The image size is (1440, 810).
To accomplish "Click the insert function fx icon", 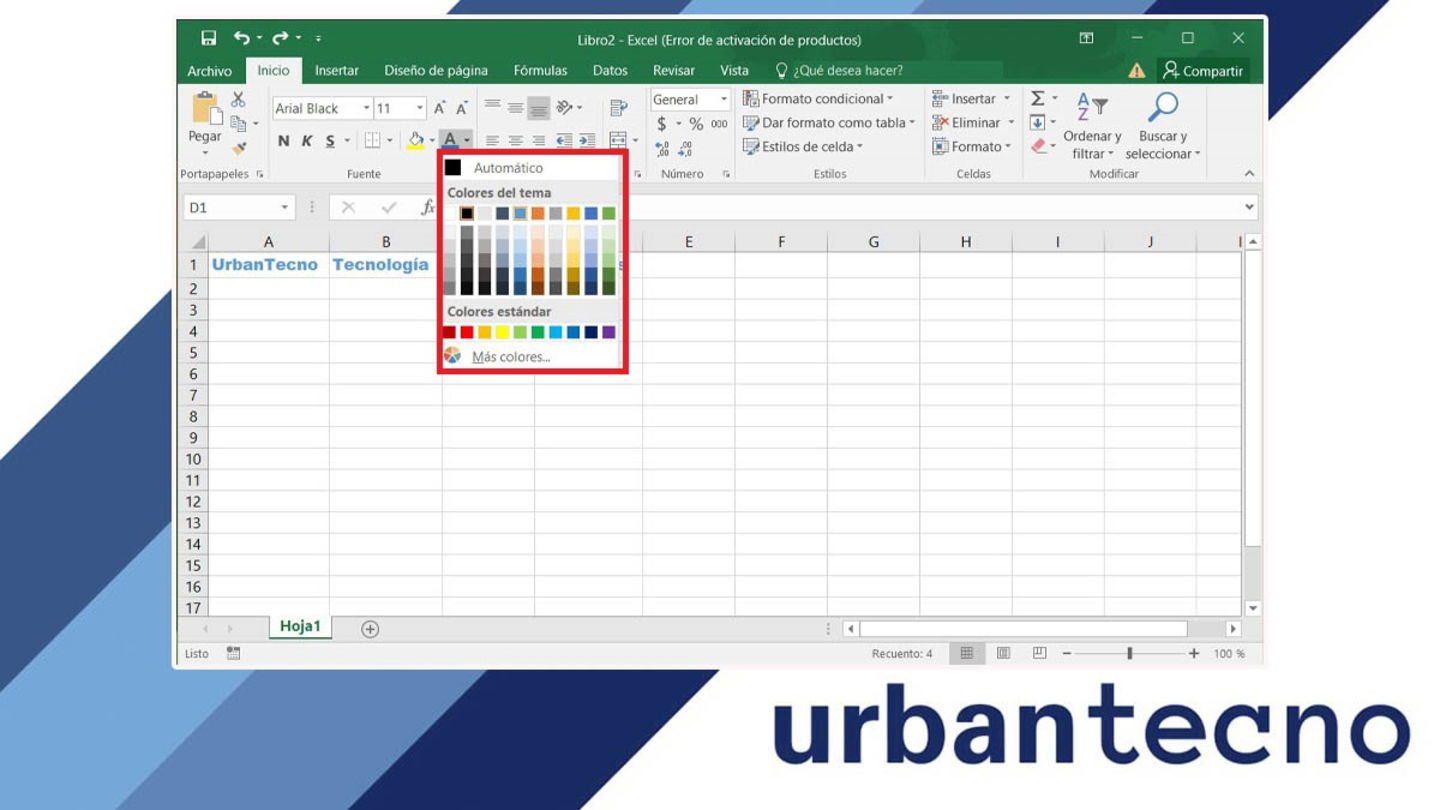I will [x=428, y=207].
